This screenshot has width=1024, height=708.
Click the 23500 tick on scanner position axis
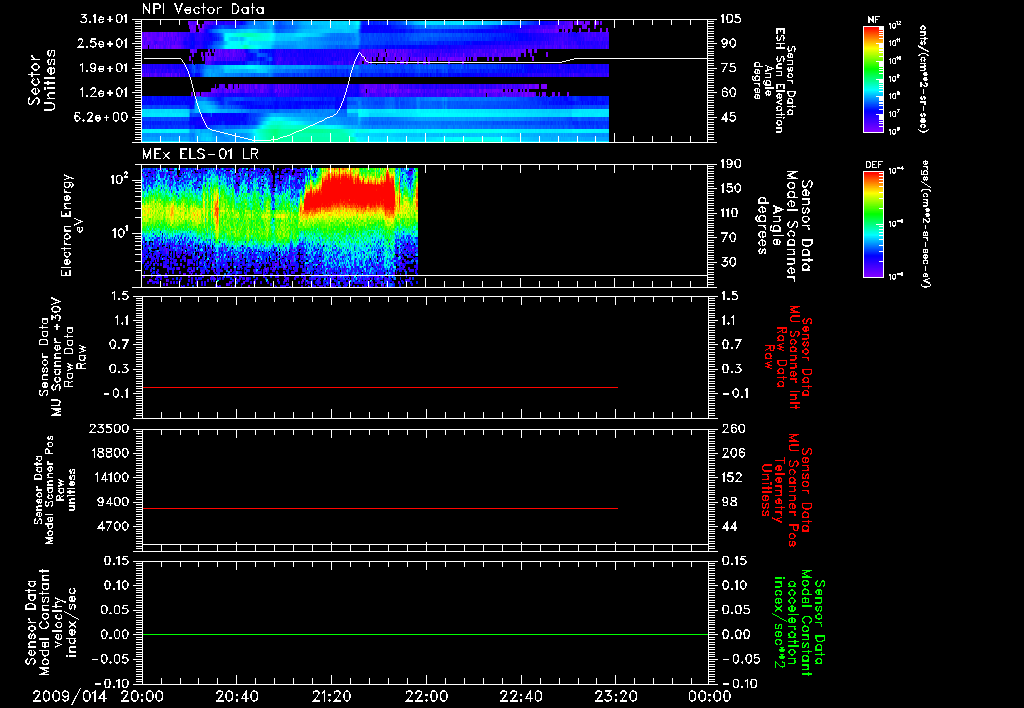pos(110,429)
